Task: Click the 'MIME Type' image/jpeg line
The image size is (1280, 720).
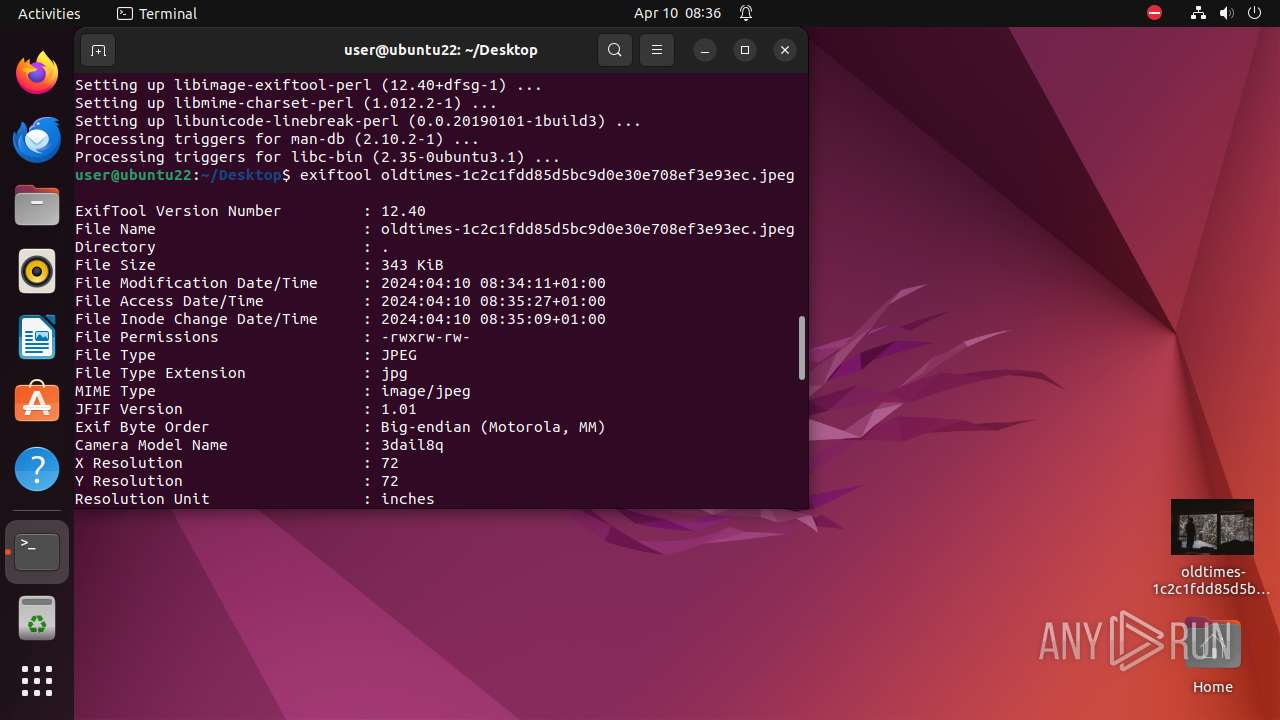Action: coord(272,391)
